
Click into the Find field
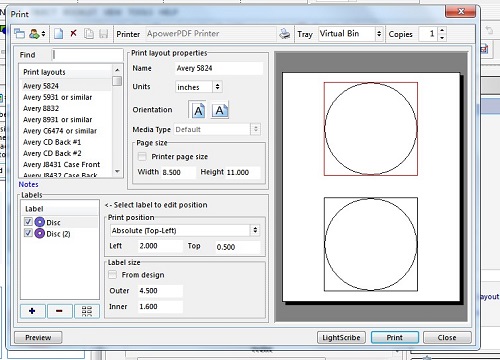point(87,55)
